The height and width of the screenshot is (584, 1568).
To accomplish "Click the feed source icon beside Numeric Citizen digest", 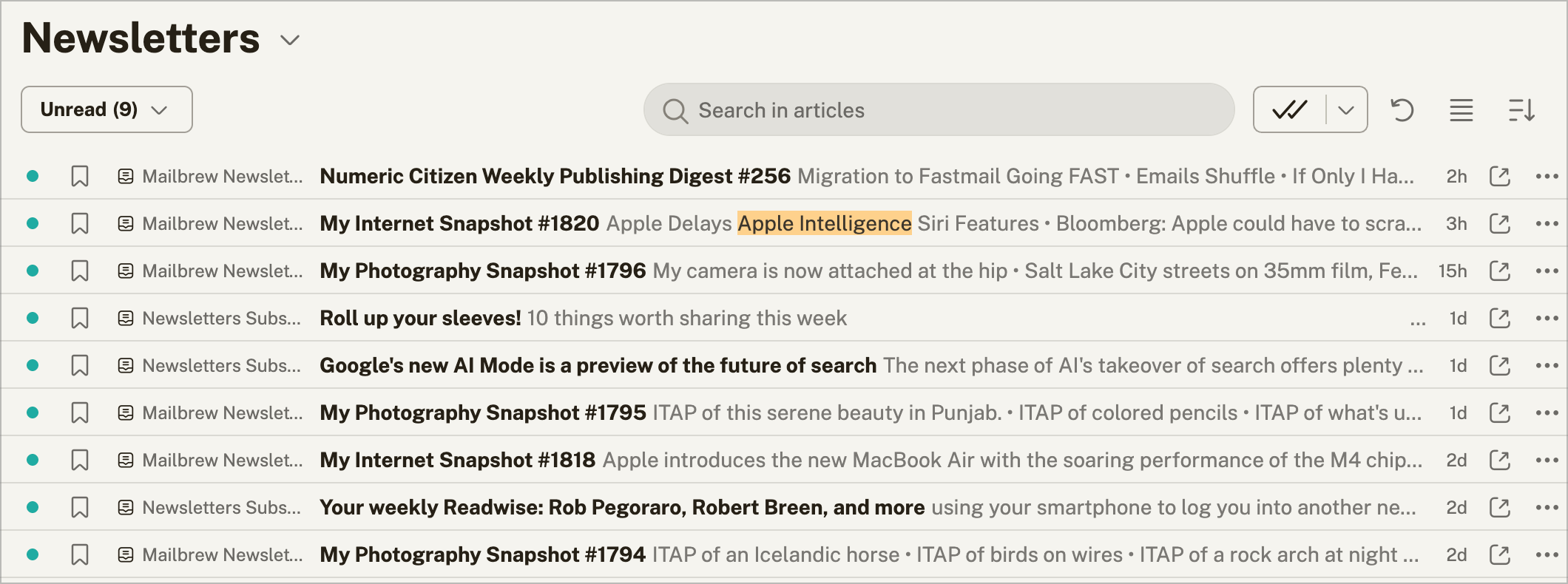I will point(124,176).
